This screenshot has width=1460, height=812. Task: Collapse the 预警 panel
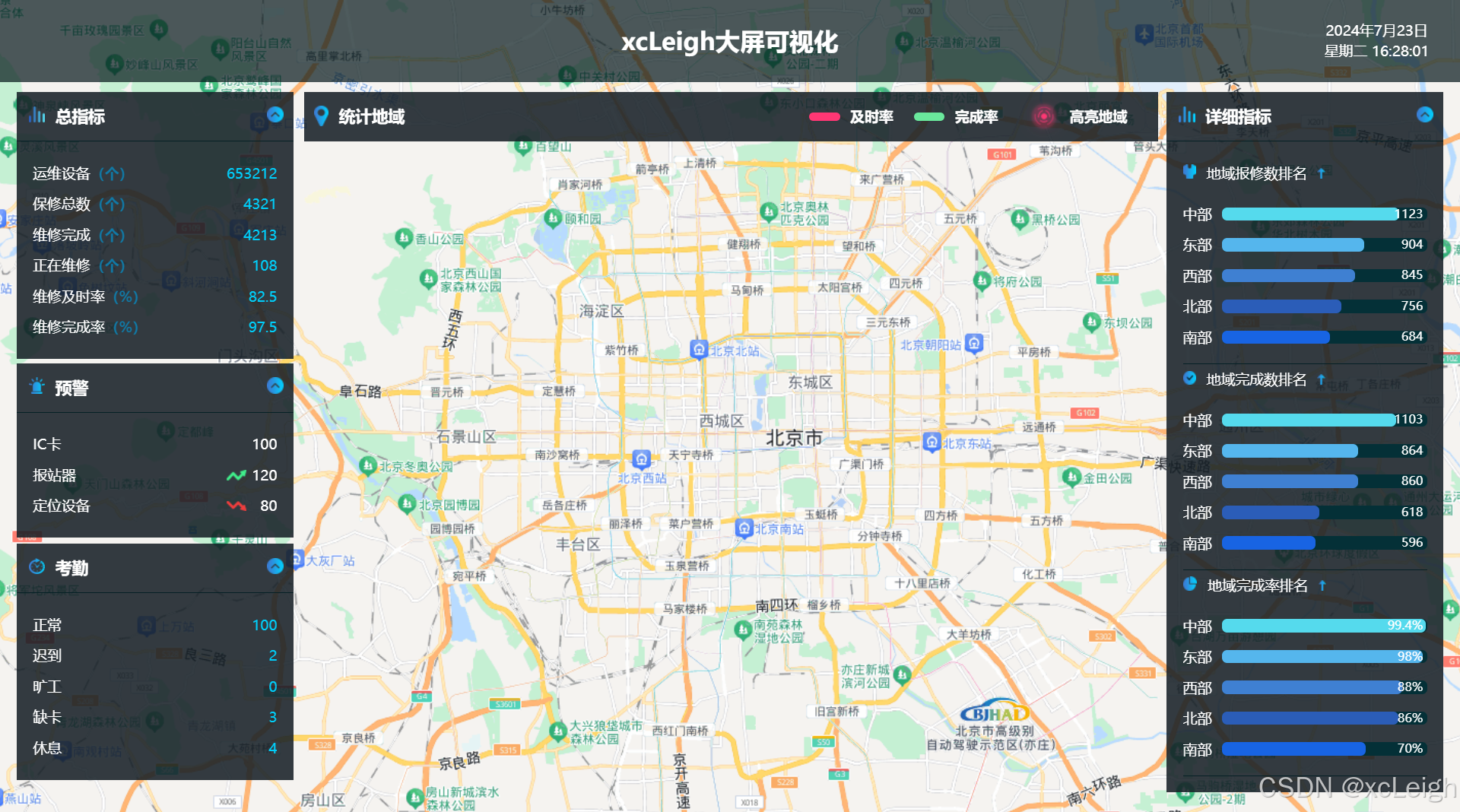coord(275,385)
